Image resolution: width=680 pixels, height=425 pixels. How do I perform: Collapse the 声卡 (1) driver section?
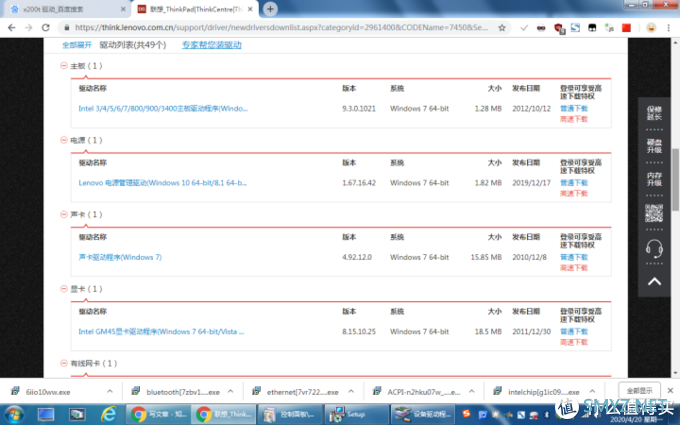[64, 214]
